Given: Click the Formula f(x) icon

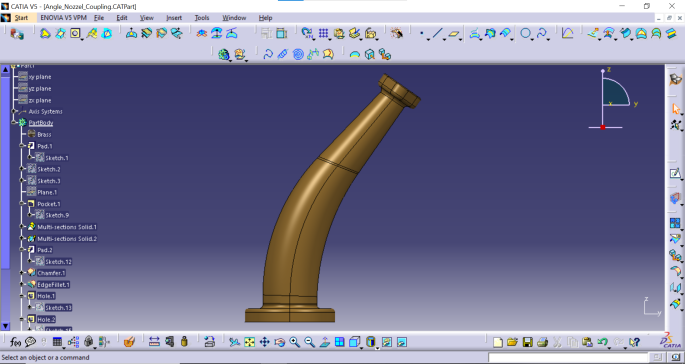Looking at the screenshot, I should (15, 342).
